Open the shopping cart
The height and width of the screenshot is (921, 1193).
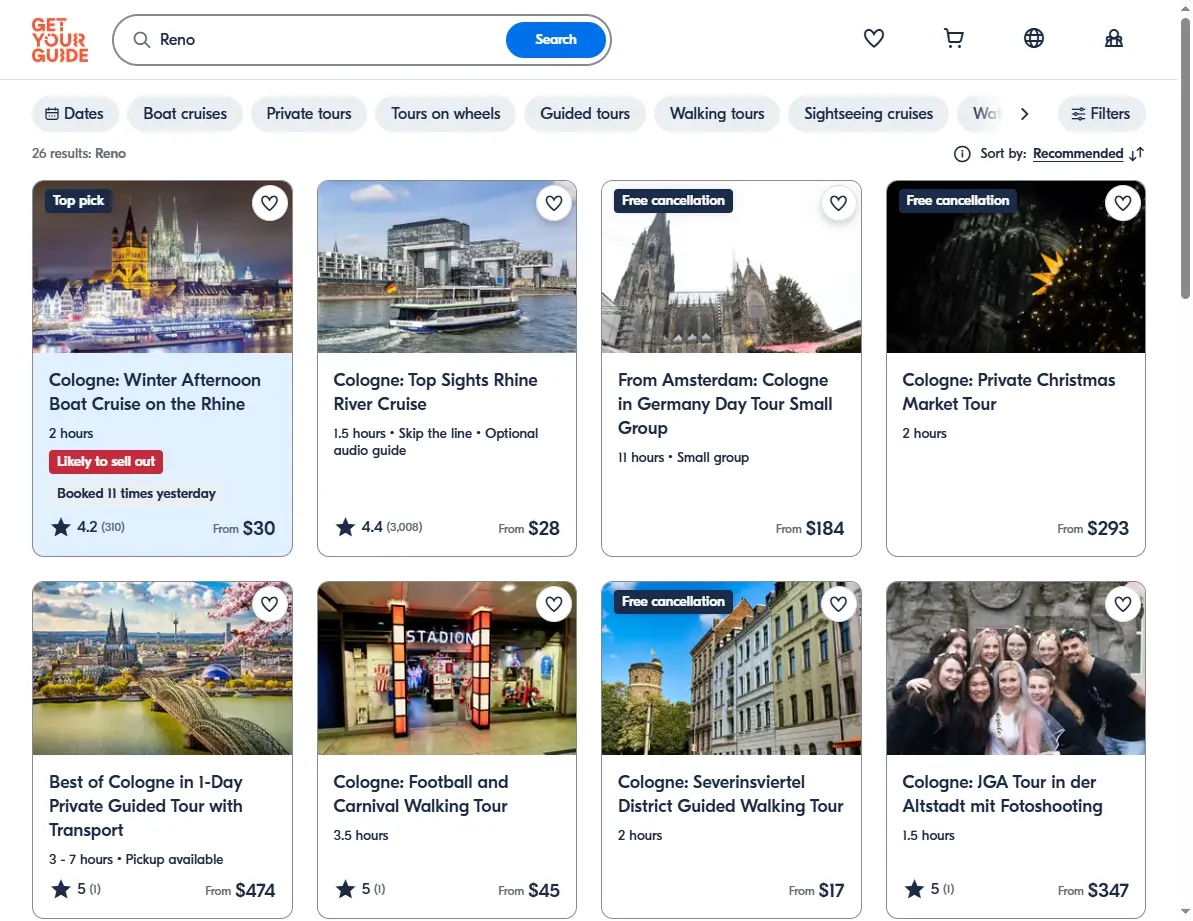pyautogui.click(x=953, y=38)
